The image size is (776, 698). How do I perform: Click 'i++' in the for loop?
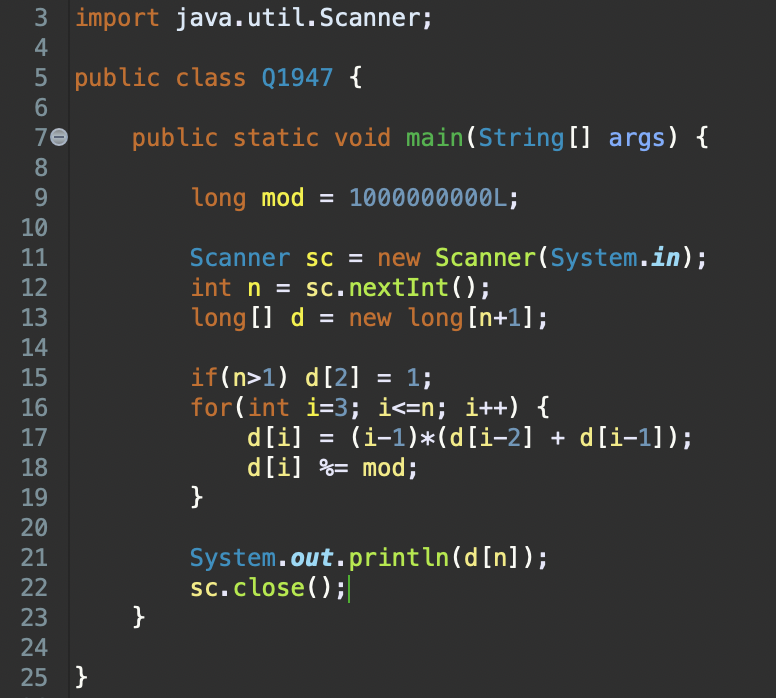coord(487,408)
